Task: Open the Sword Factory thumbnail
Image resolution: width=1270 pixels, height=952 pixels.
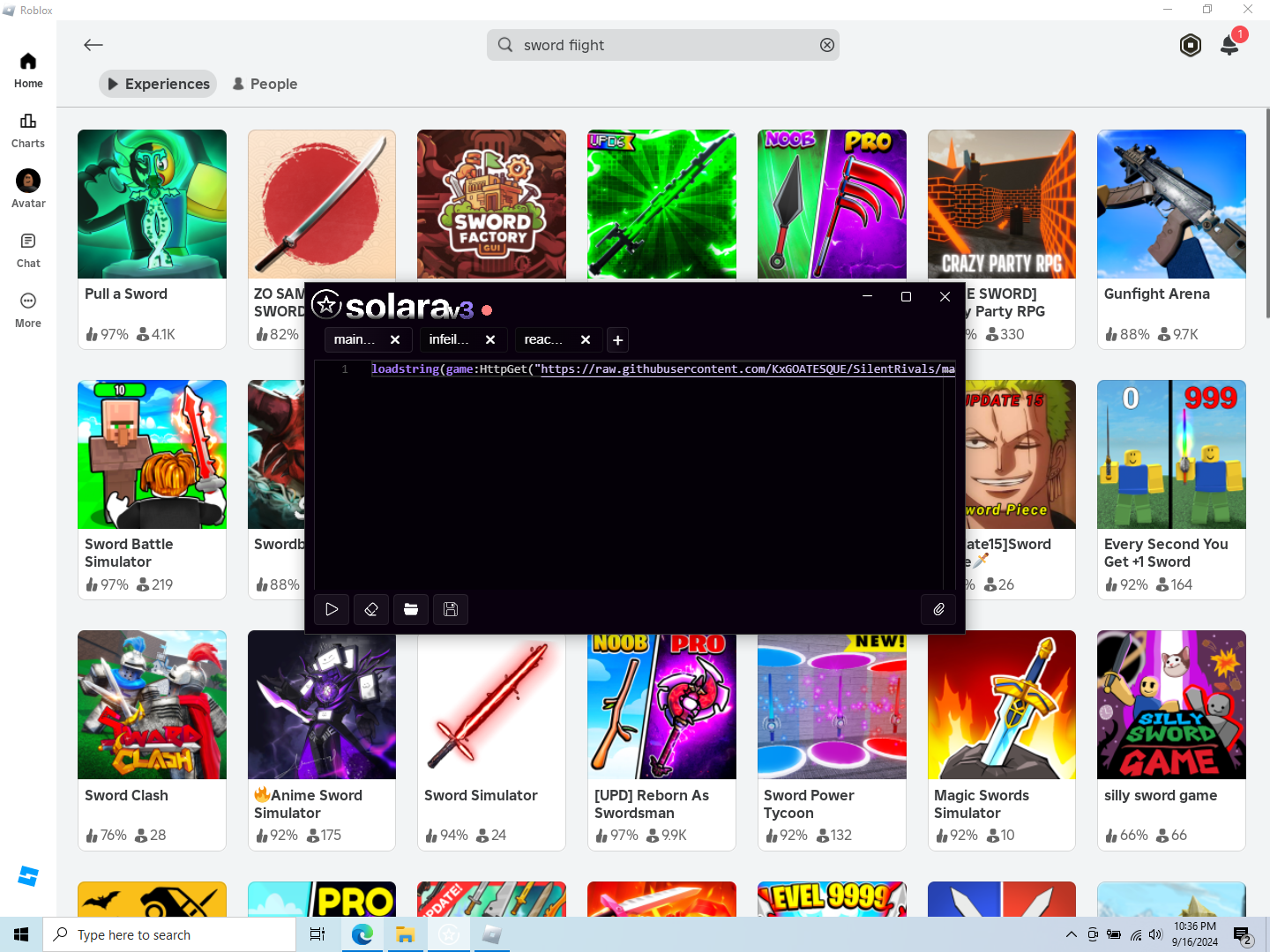Action: (491, 204)
